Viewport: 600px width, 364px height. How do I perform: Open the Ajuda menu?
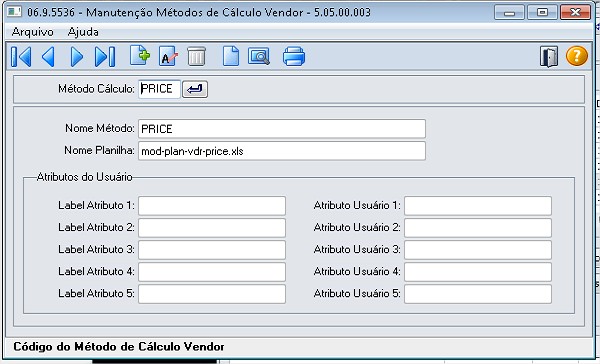[x=83, y=32]
